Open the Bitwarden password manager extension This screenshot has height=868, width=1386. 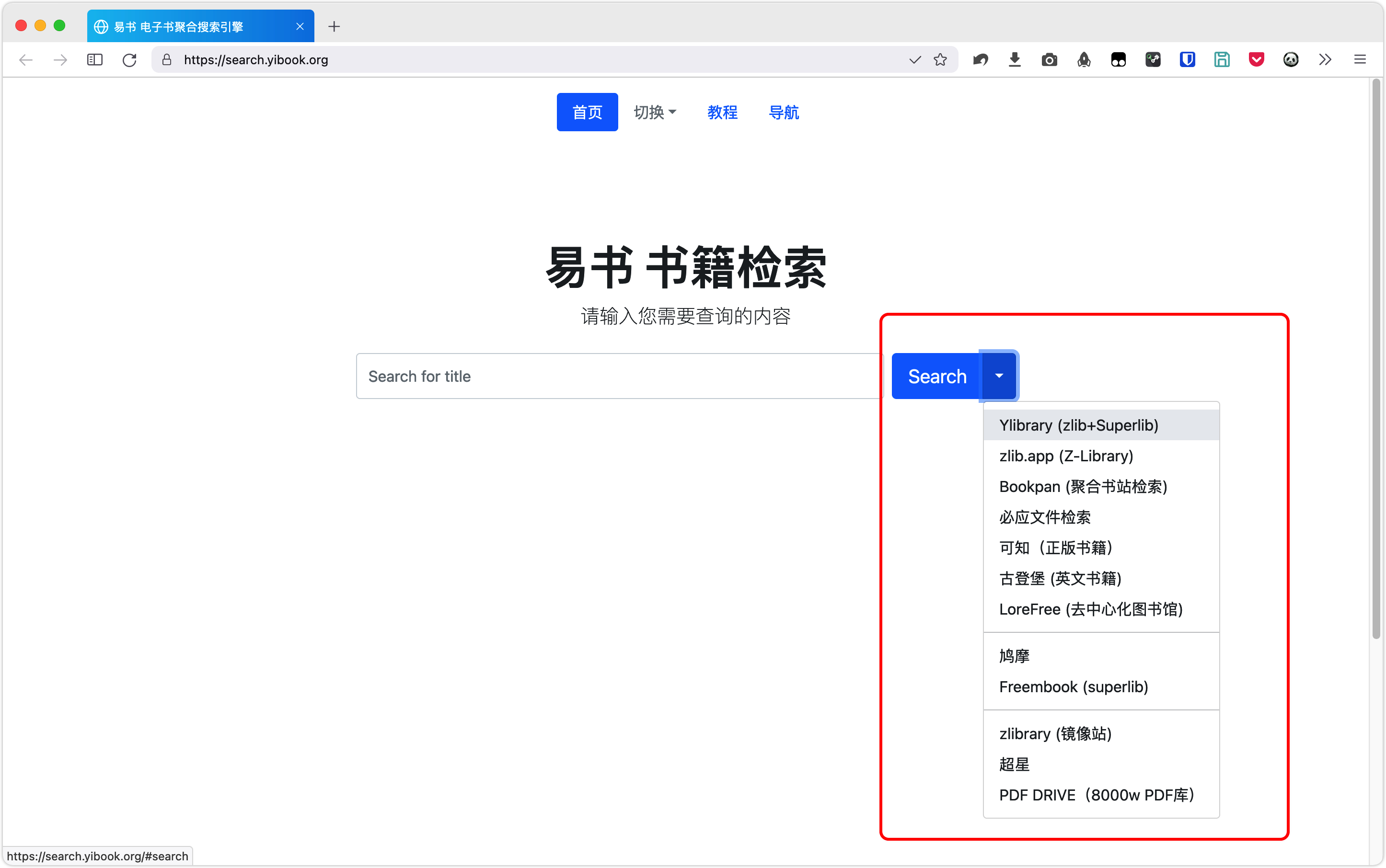pyautogui.click(x=1187, y=60)
